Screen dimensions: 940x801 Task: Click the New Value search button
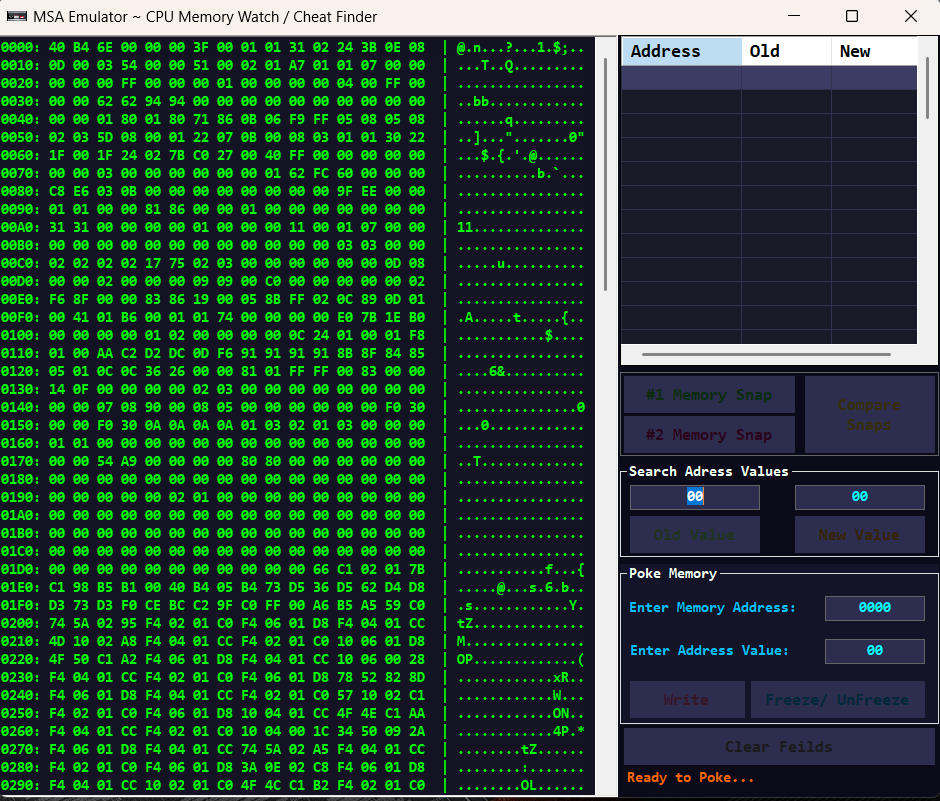pyautogui.click(x=860, y=534)
